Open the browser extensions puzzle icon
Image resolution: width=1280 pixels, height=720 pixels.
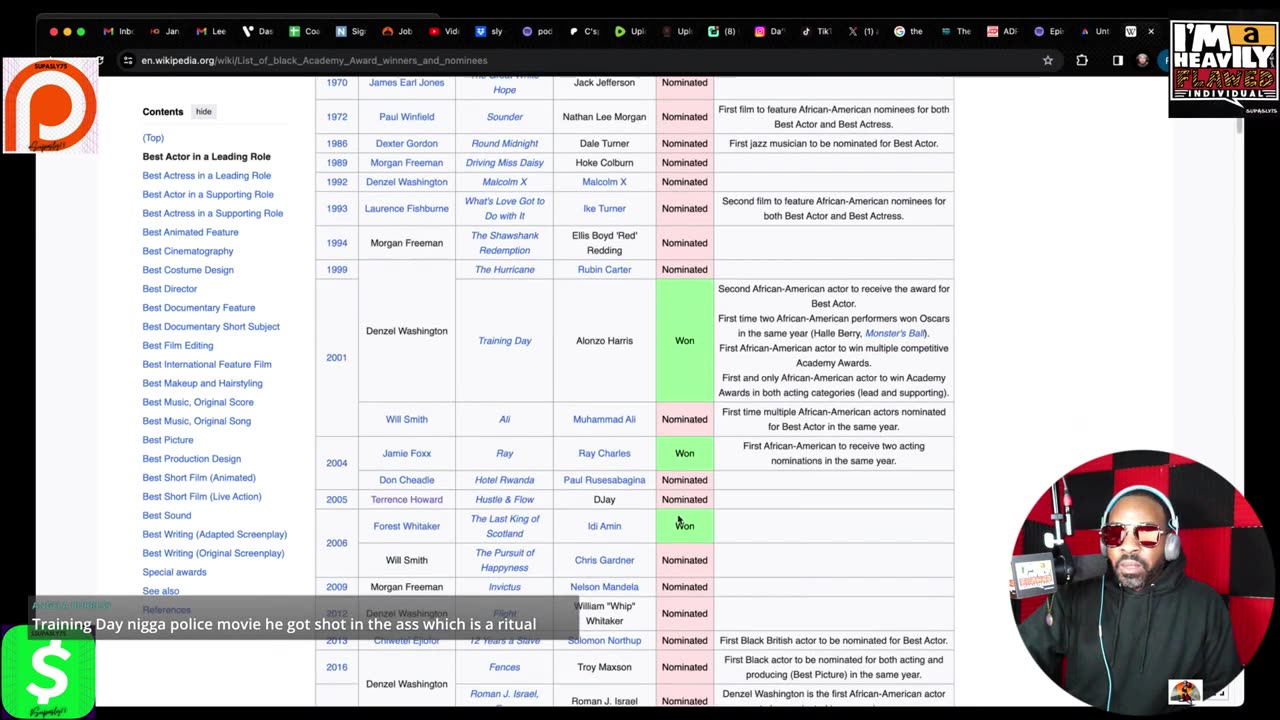click(1082, 60)
